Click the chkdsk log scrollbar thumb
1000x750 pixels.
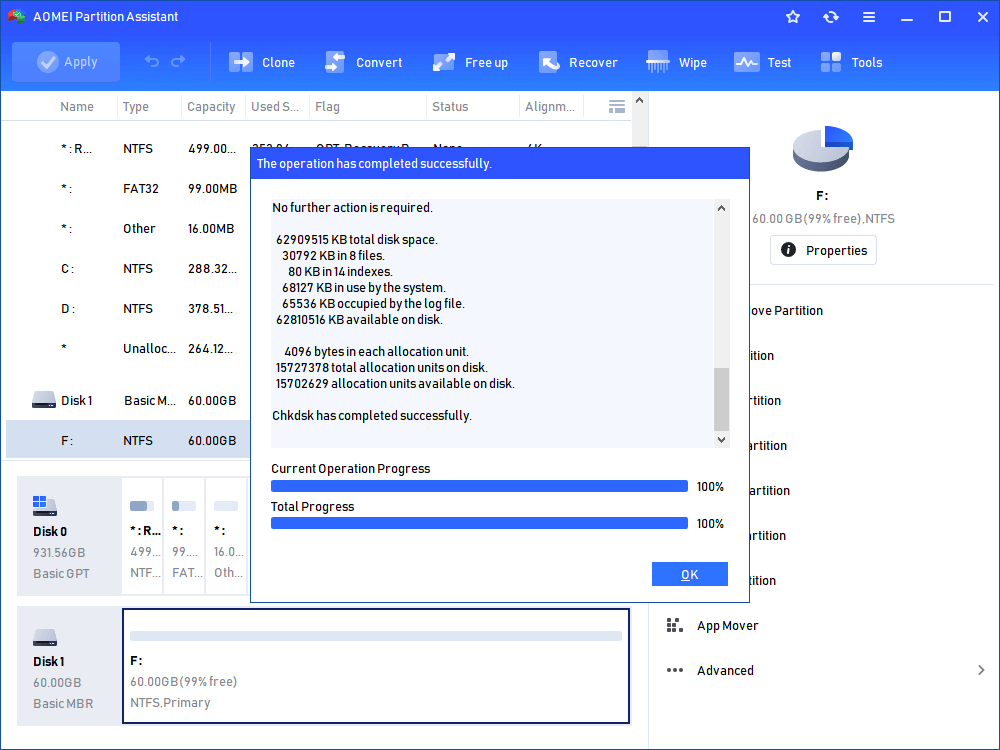click(x=721, y=399)
